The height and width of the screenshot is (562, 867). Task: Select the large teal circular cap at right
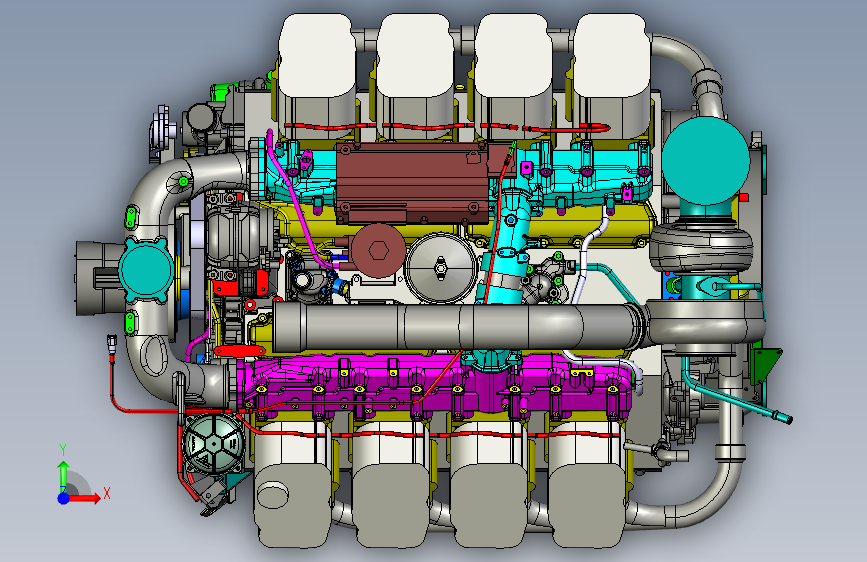[x=706, y=160]
